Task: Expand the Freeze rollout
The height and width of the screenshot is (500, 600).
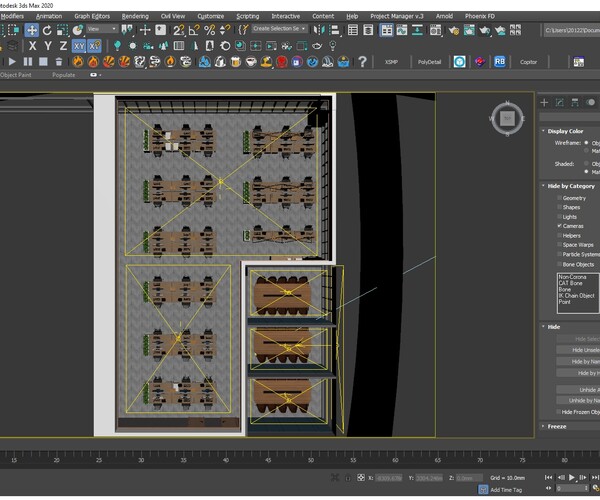Action: (x=557, y=427)
